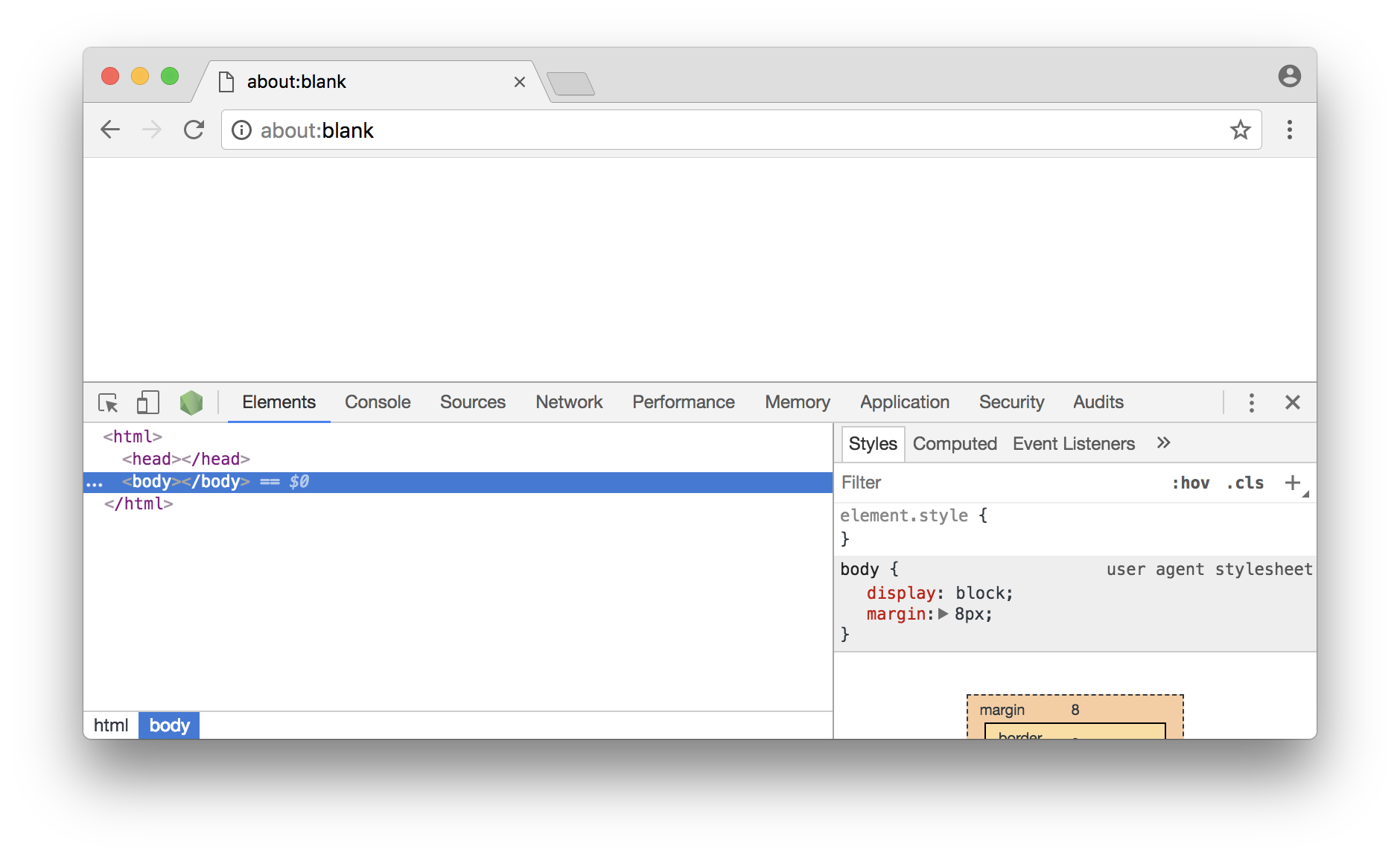Navigate back with the arrow button
This screenshot has width=1400, height=858.
pos(110,130)
